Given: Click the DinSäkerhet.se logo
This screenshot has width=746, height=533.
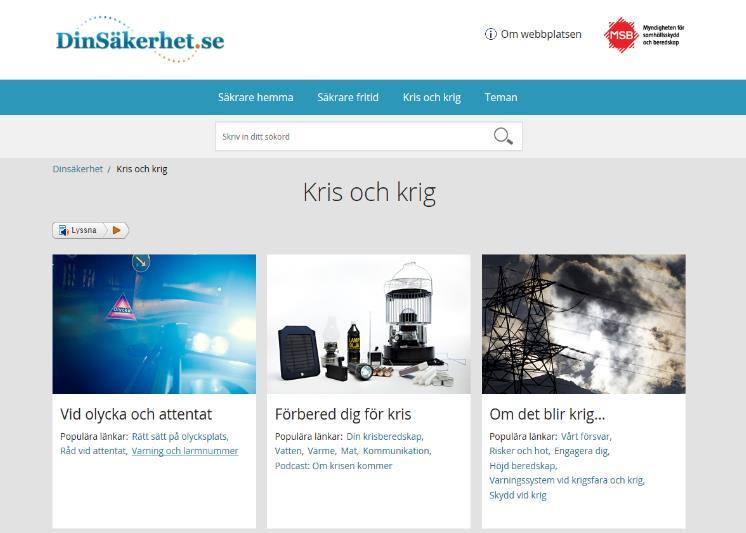Looking at the screenshot, I should coord(140,39).
